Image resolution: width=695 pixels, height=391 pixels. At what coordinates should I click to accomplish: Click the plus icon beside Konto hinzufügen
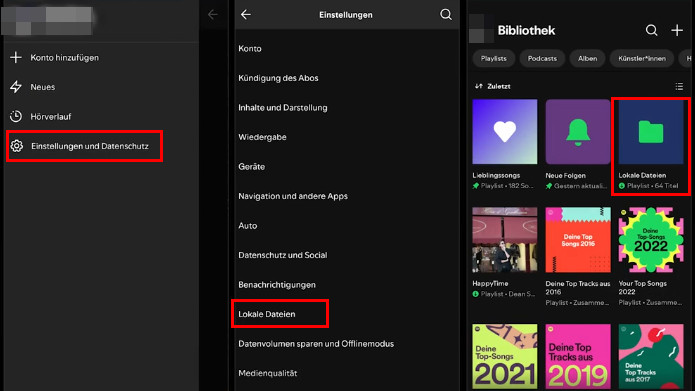16,57
